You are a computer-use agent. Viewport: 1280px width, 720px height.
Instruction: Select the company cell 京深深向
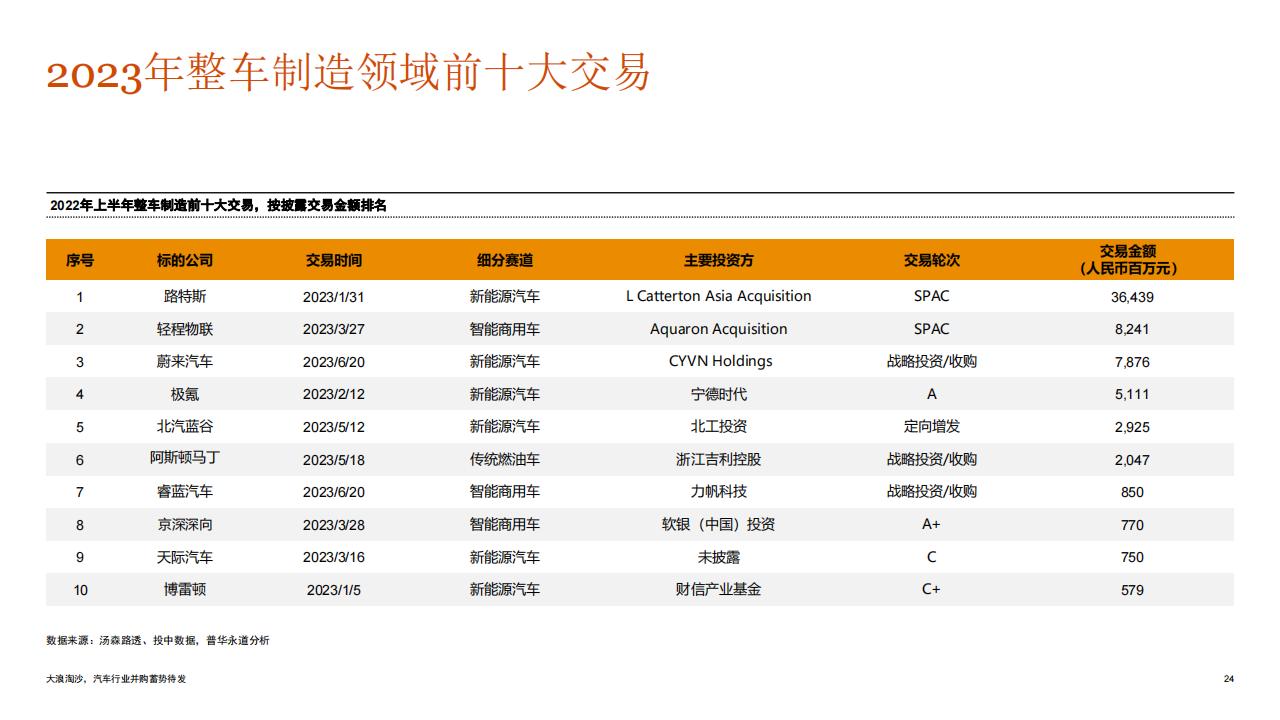click(185, 524)
